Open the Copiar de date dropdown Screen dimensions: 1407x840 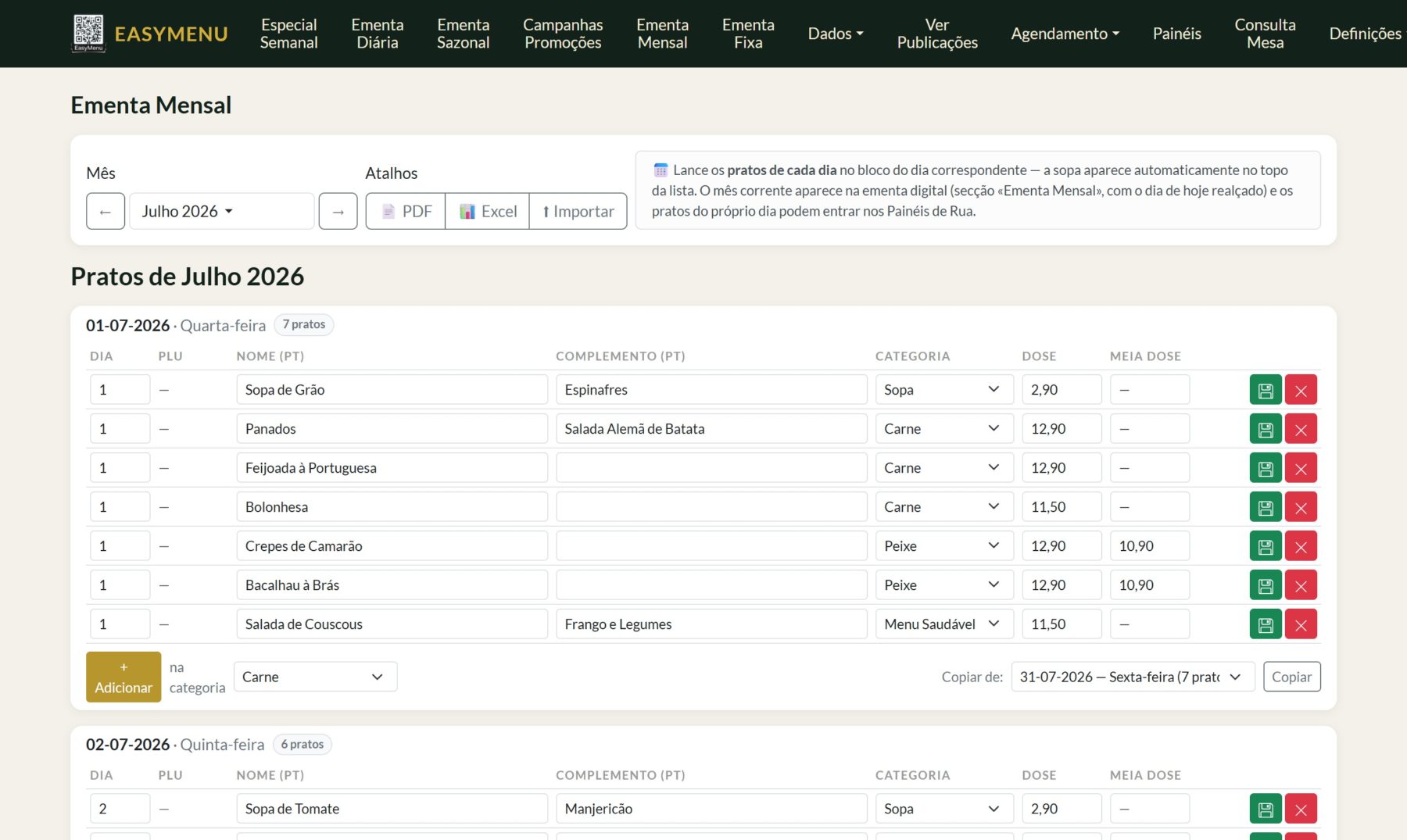(1133, 677)
